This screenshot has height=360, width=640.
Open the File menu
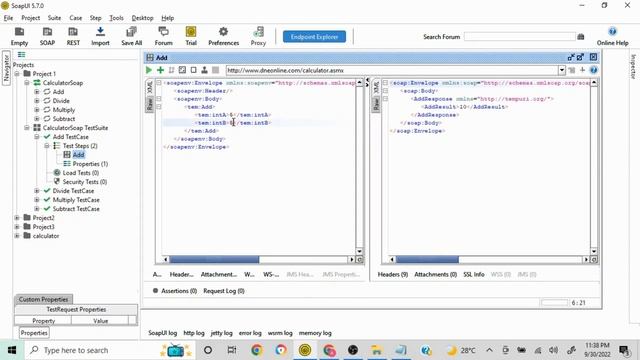pos(8,18)
